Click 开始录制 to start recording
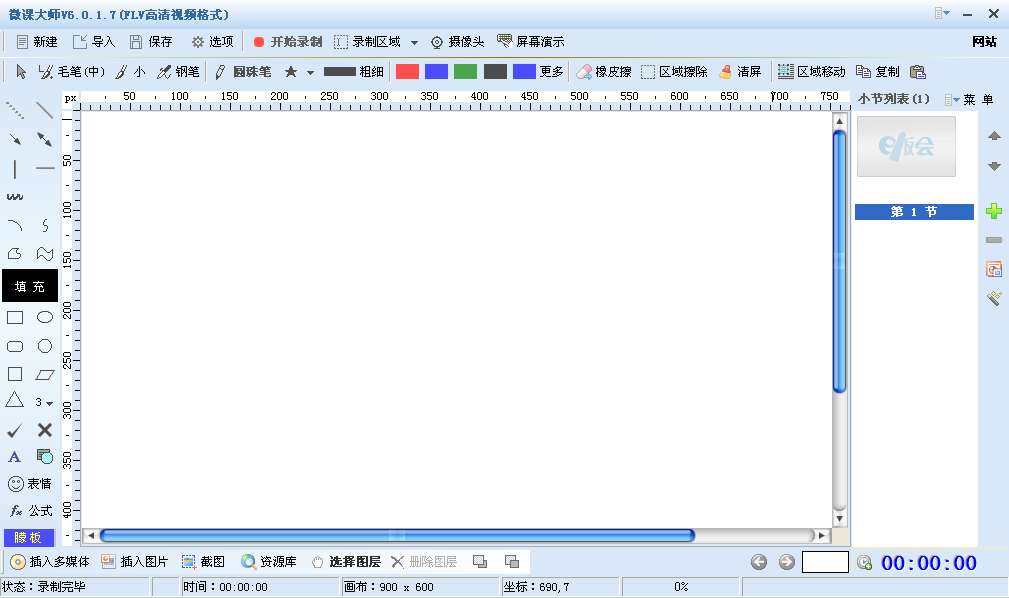 pyautogui.click(x=287, y=42)
